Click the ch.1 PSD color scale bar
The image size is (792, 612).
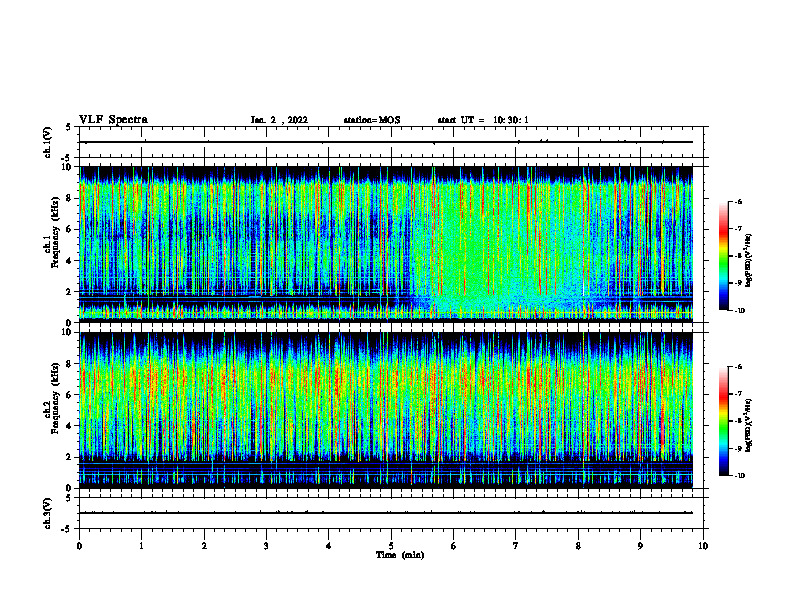(x=723, y=256)
